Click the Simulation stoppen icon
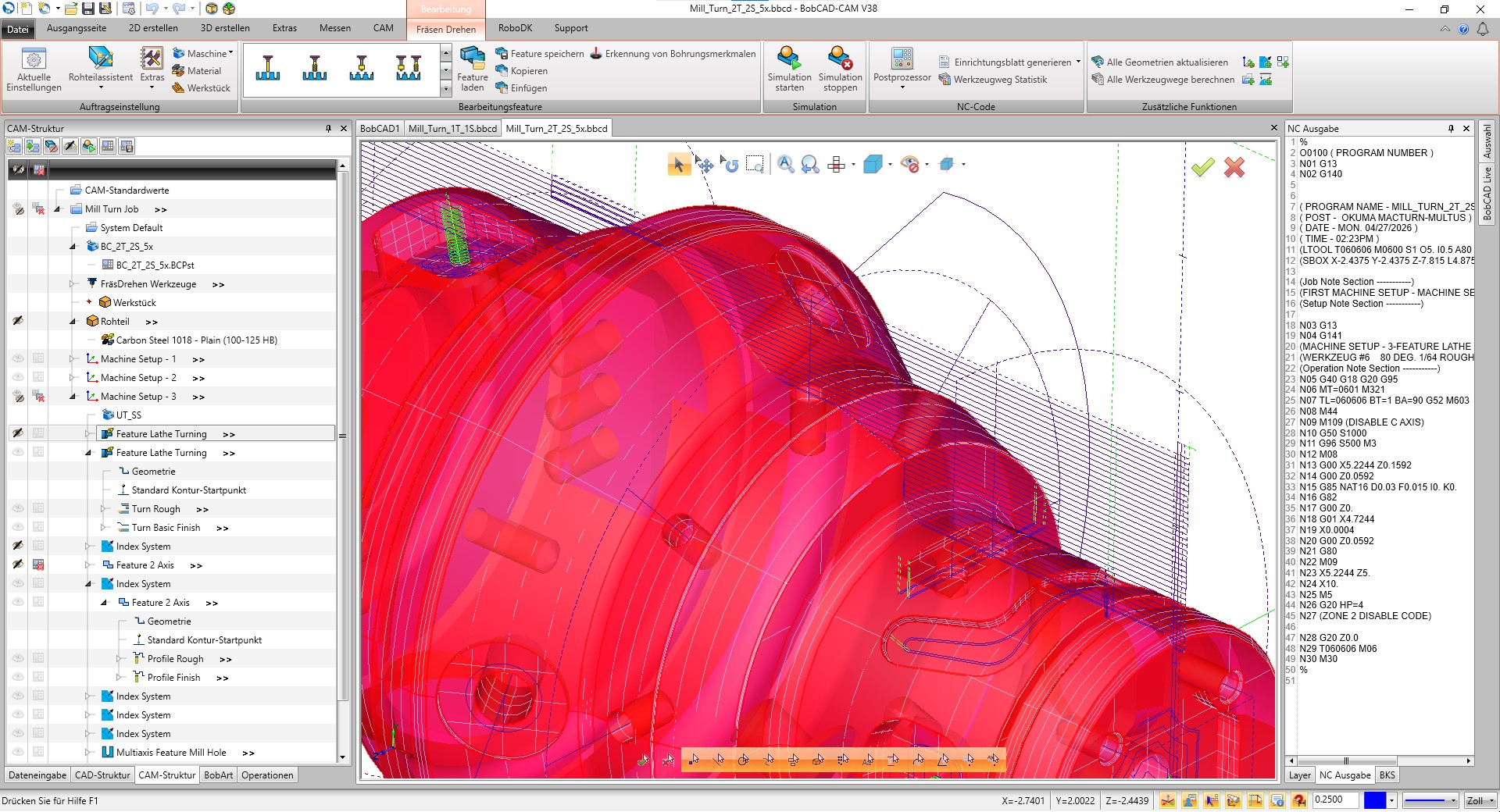Image resolution: width=1500 pixels, height=812 pixels. pyautogui.click(x=840, y=59)
